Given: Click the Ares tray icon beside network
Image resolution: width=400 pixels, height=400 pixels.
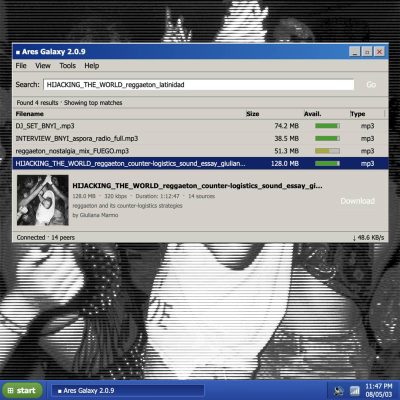Looking at the screenshot, I should pos(338,390).
